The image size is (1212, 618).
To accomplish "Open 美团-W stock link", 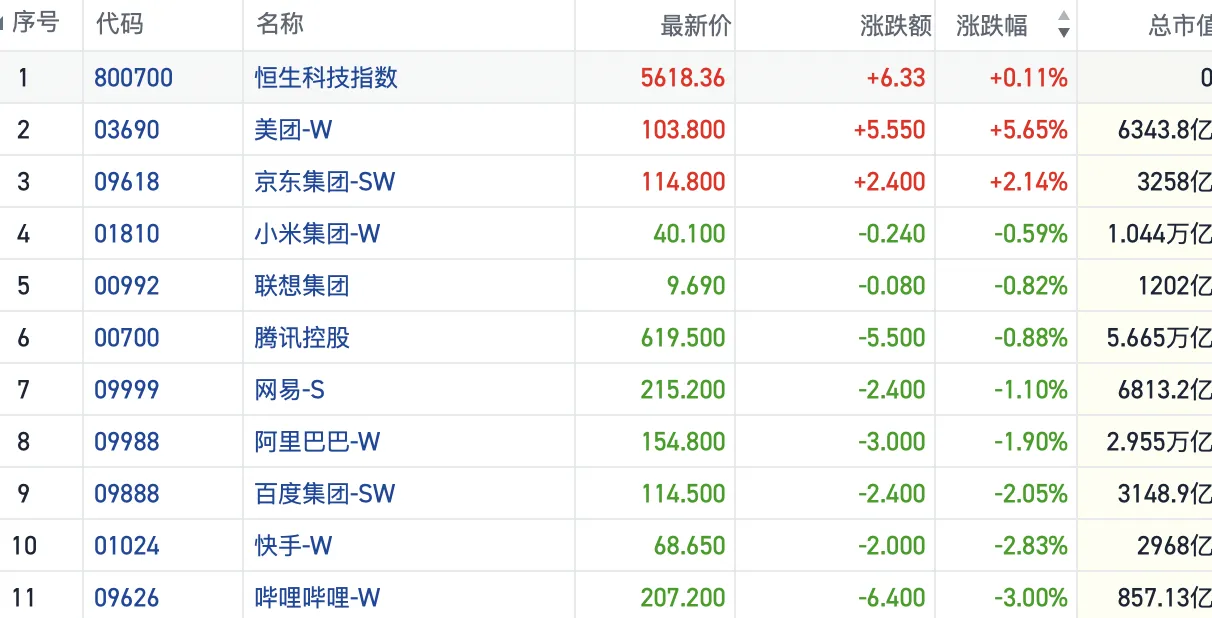I will click(292, 130).
